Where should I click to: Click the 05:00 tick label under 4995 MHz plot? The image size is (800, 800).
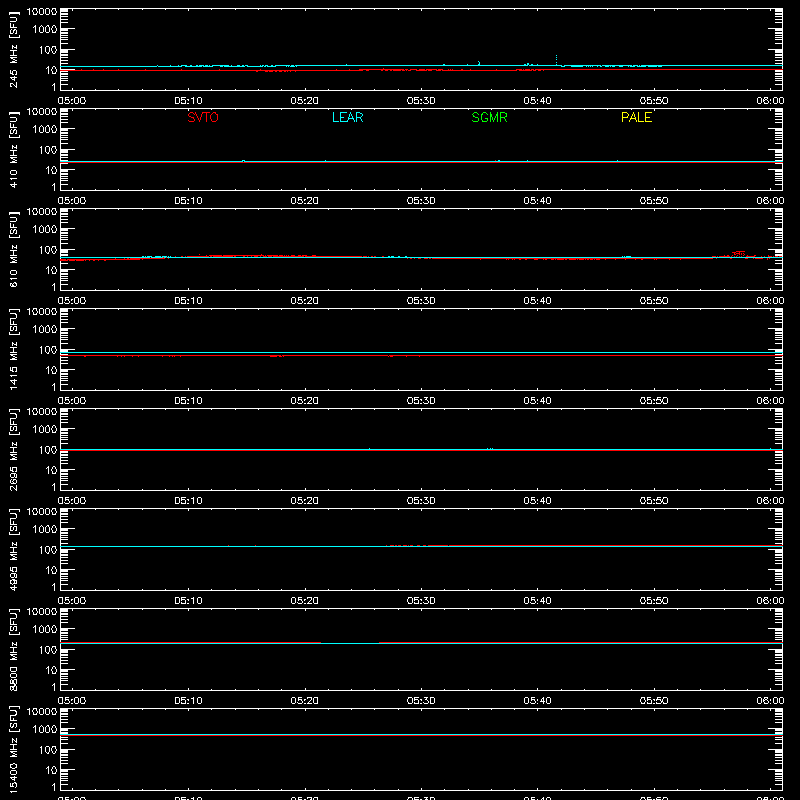(x=72, y=601)
